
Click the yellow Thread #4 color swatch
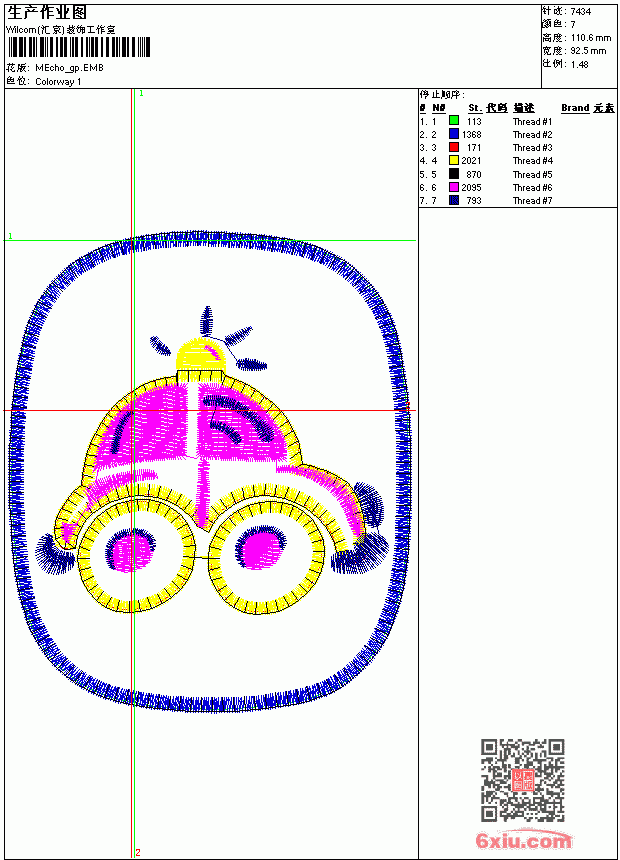point(454,160)
